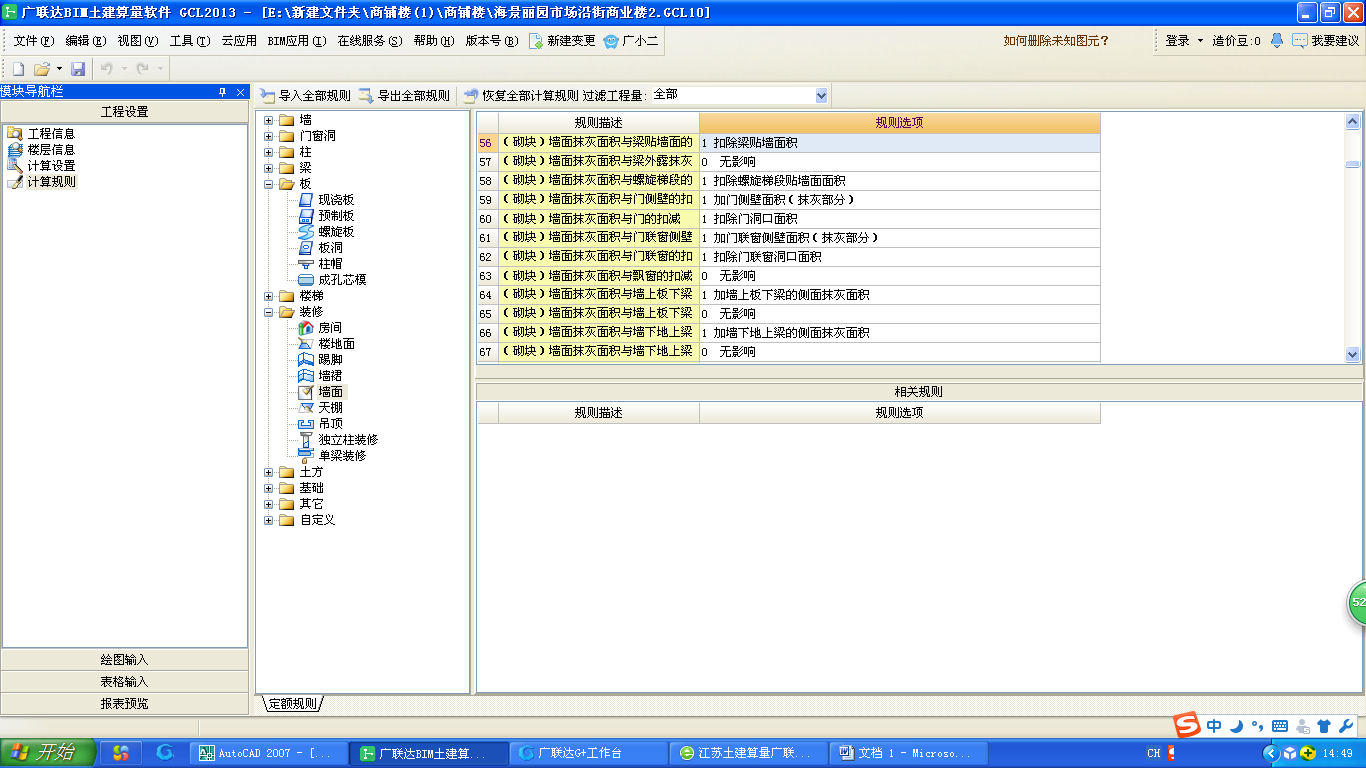Click the Save disk icon
1366x768 pixels.
78,69
